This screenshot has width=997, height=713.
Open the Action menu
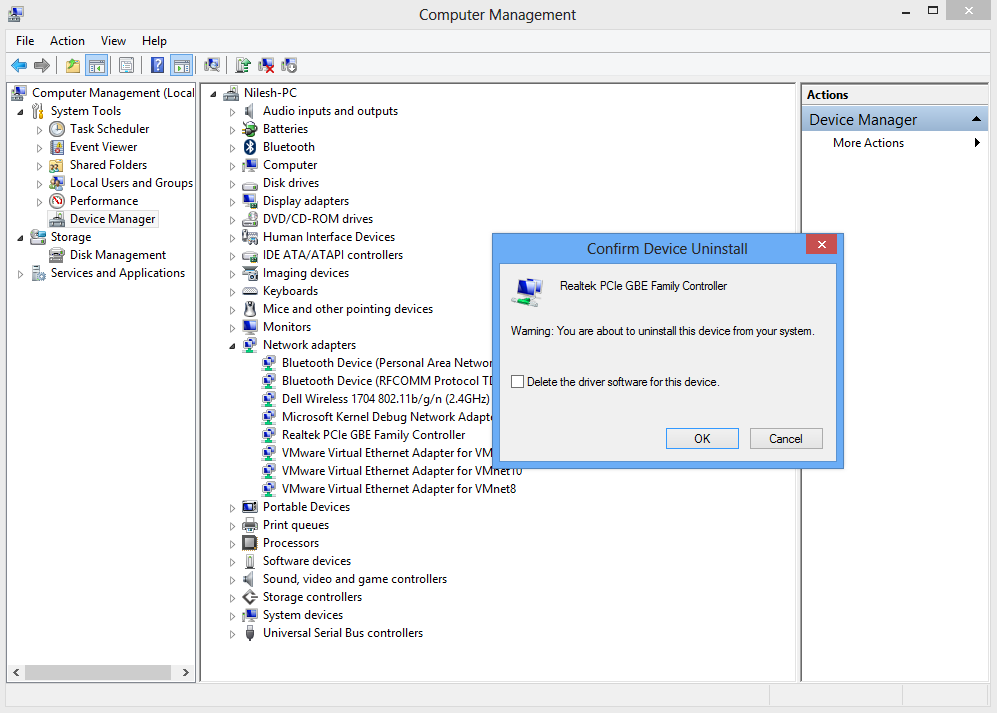point(67,41)
